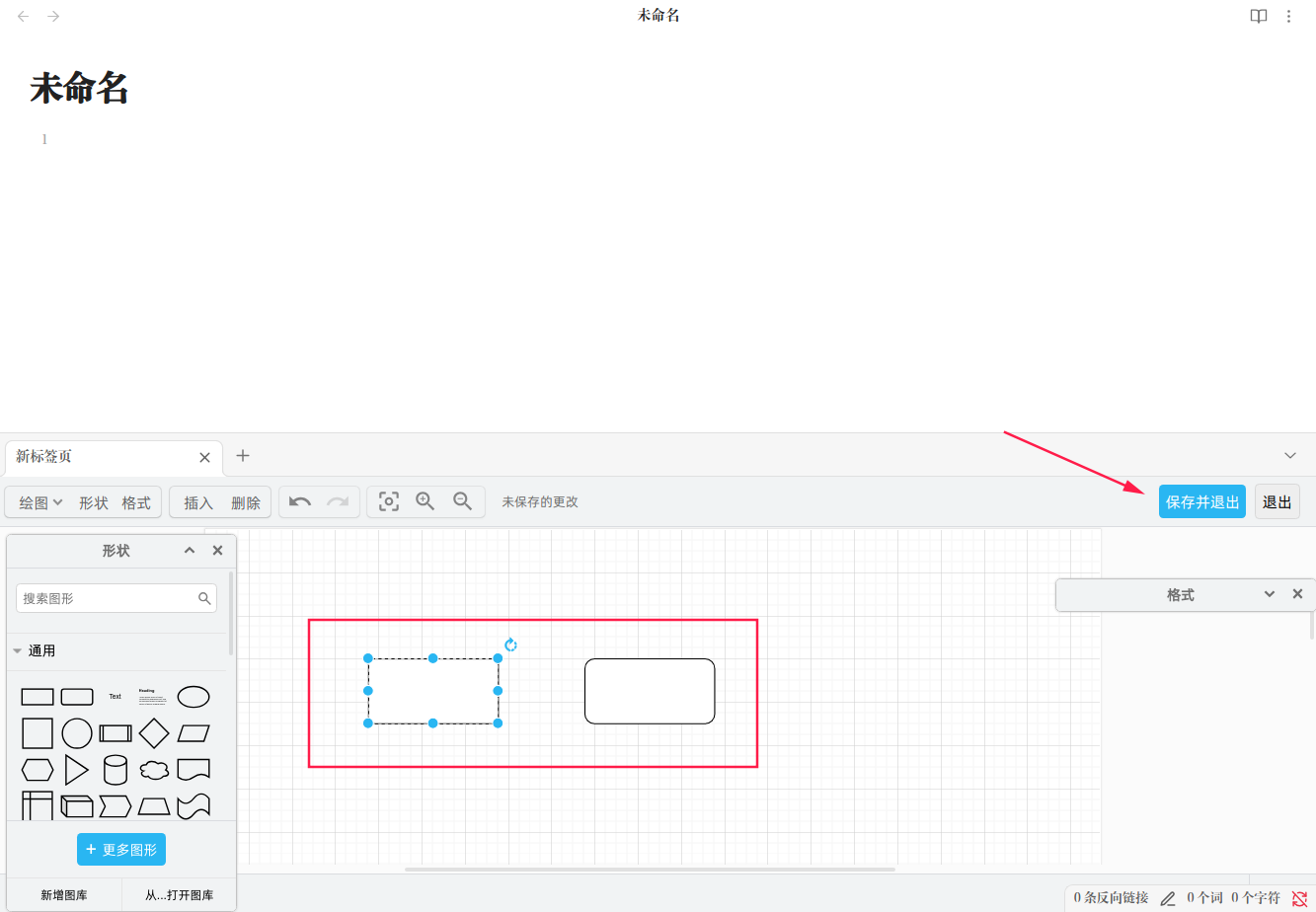Image resolution: width=1316 pixels, height=912 pixels.
Task: Pick the diamond shape from the palette
Action: 154,733
